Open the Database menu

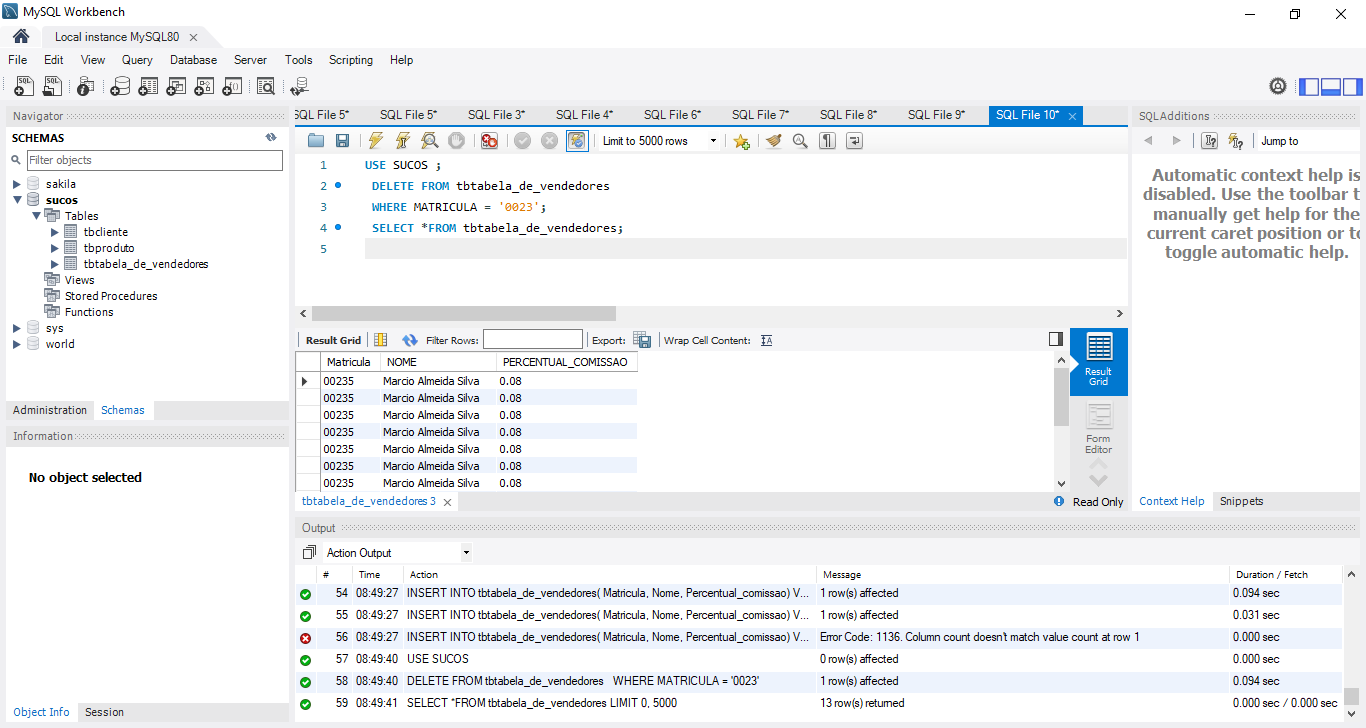[193, 60]
